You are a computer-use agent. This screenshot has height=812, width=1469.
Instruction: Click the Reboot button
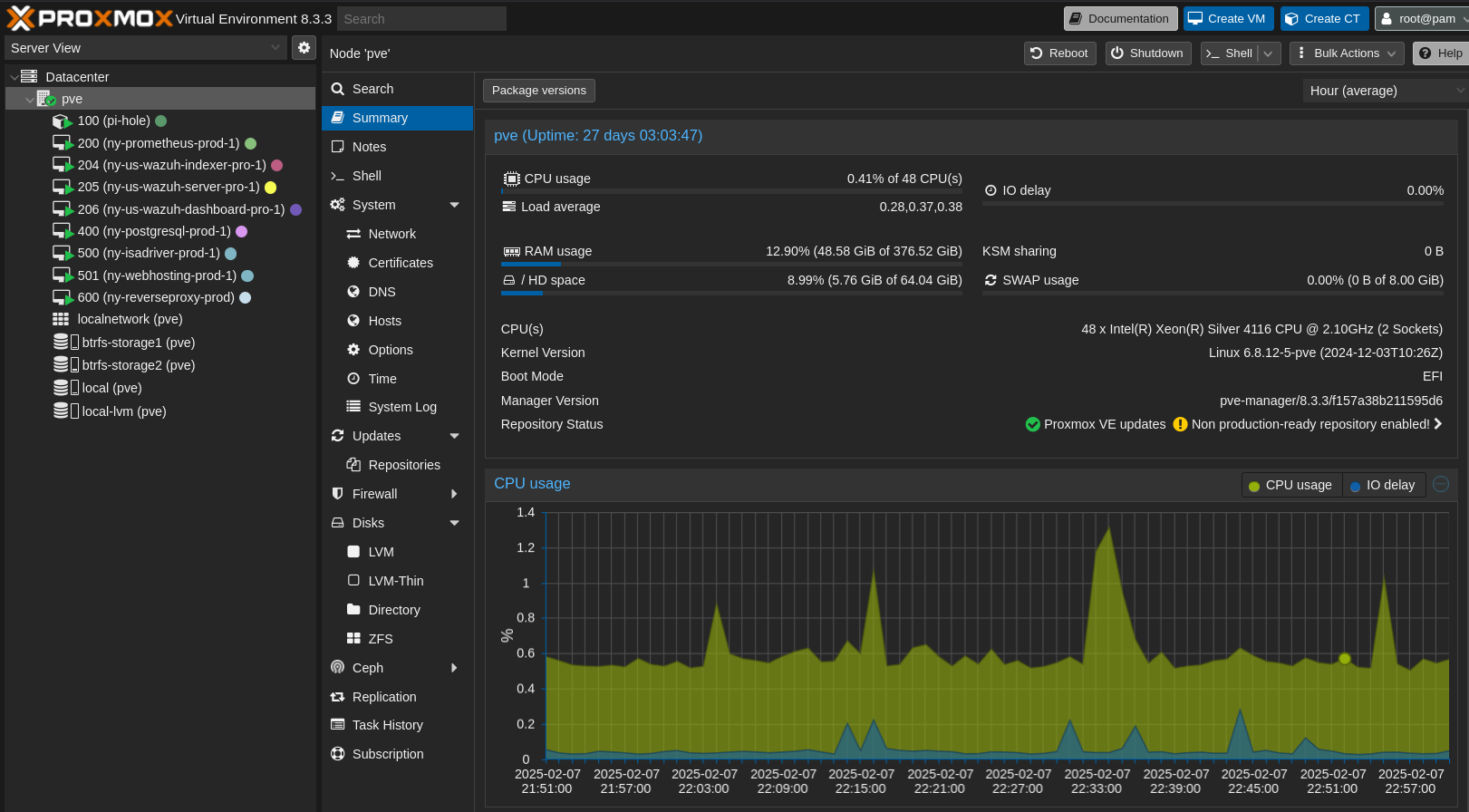[x=1059, y=53]
